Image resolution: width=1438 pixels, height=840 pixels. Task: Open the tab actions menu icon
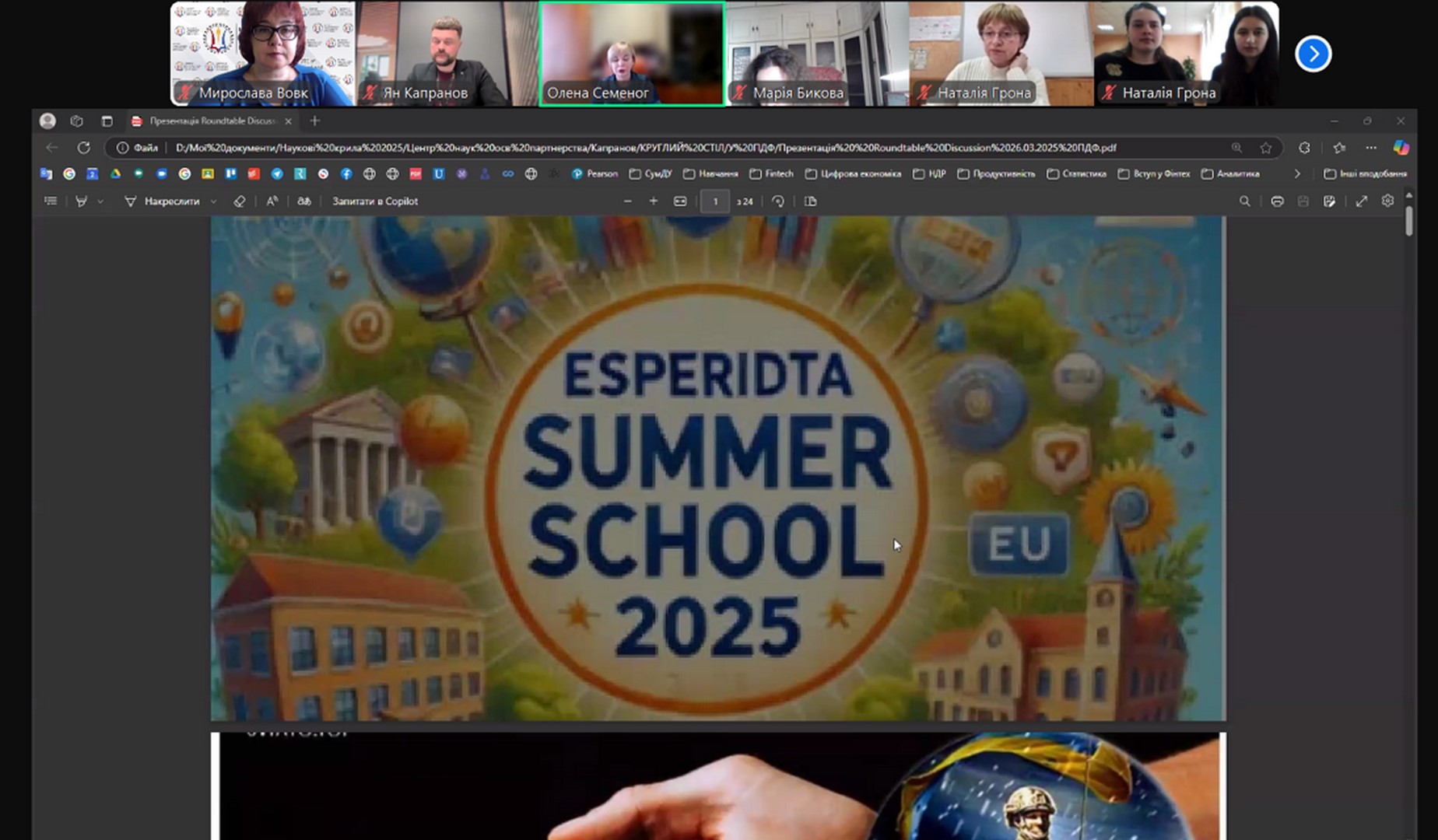point(107,121)
